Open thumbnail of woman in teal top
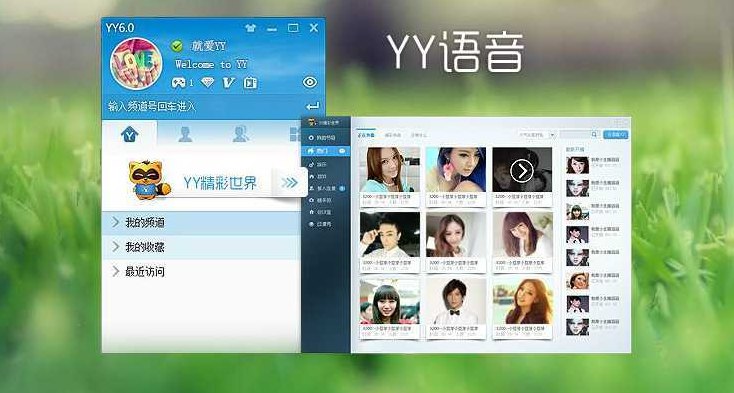This screenshot has width=734, height=393. coord(390,169)
